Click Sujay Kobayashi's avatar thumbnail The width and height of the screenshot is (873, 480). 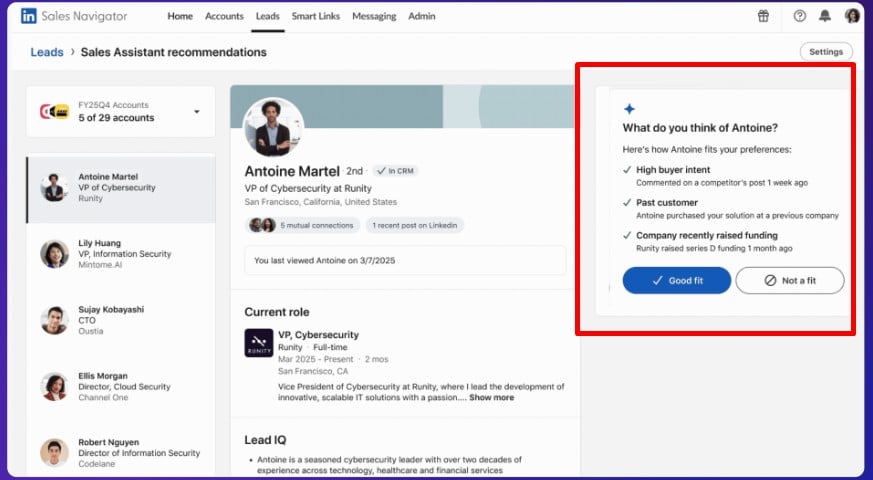[55, 320]
